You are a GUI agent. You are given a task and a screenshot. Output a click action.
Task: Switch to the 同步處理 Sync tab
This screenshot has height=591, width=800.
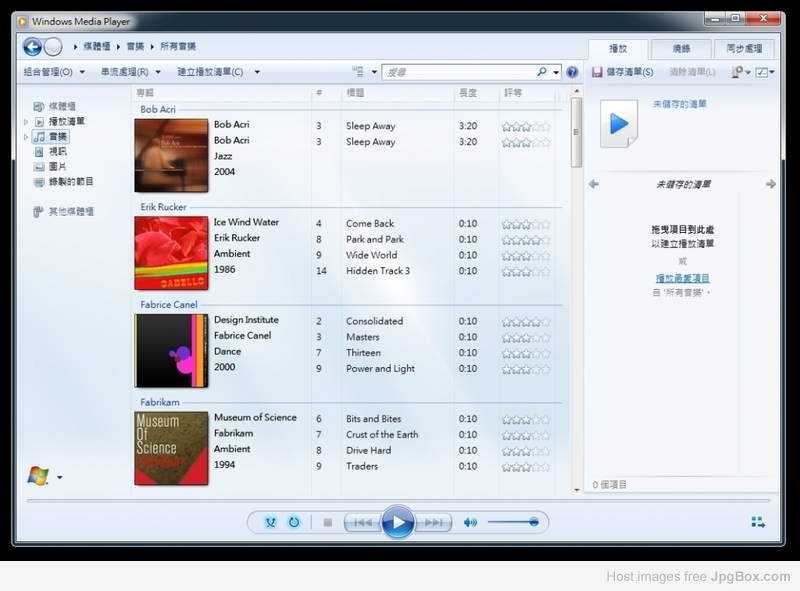(744, 49)
